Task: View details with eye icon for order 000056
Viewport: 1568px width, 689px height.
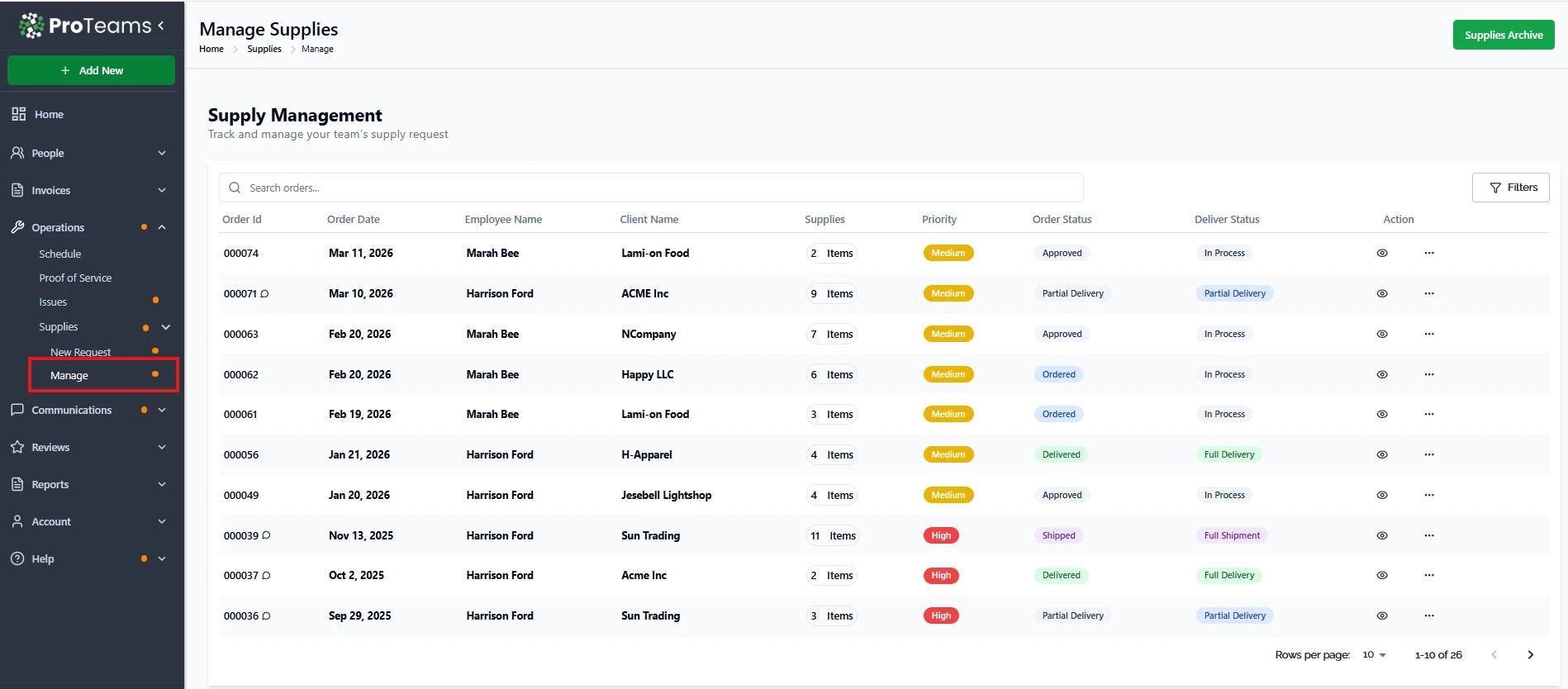Action: tap(1381, 455)
